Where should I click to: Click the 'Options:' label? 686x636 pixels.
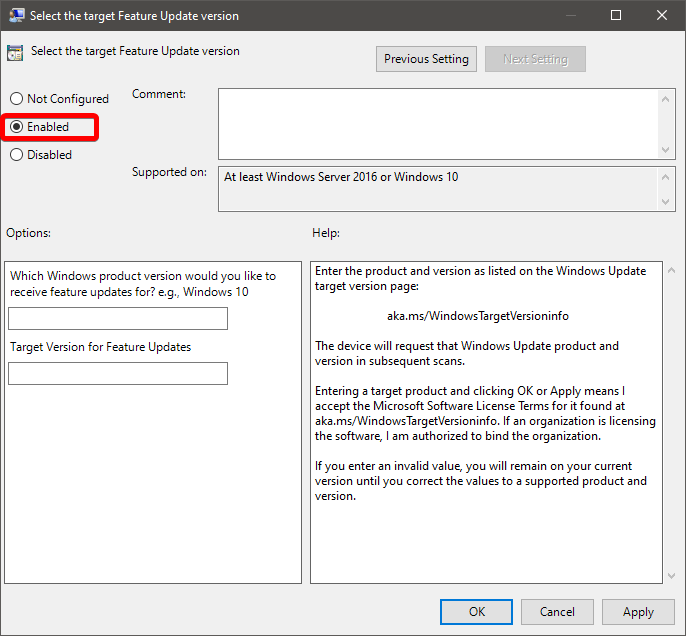[28, 233]
